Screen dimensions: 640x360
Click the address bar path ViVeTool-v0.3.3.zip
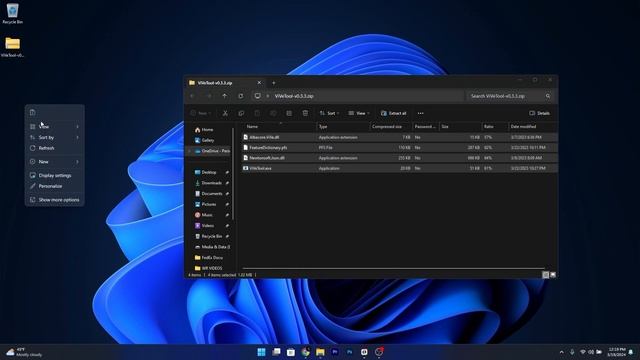point(294,96)
